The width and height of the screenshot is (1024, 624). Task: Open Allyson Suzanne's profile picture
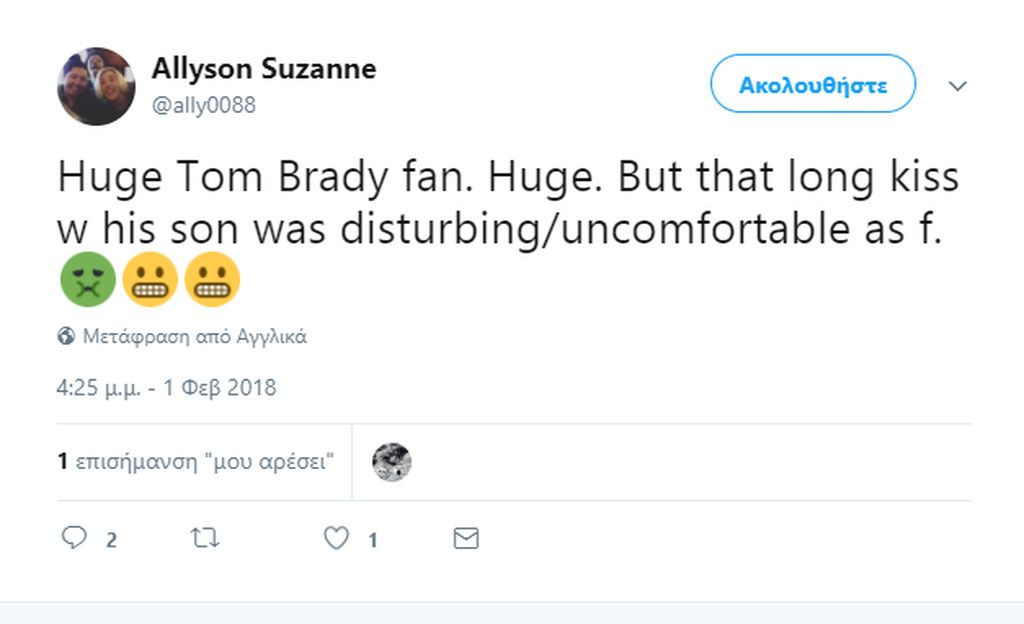pyautogui.click(x=97, y=86)
